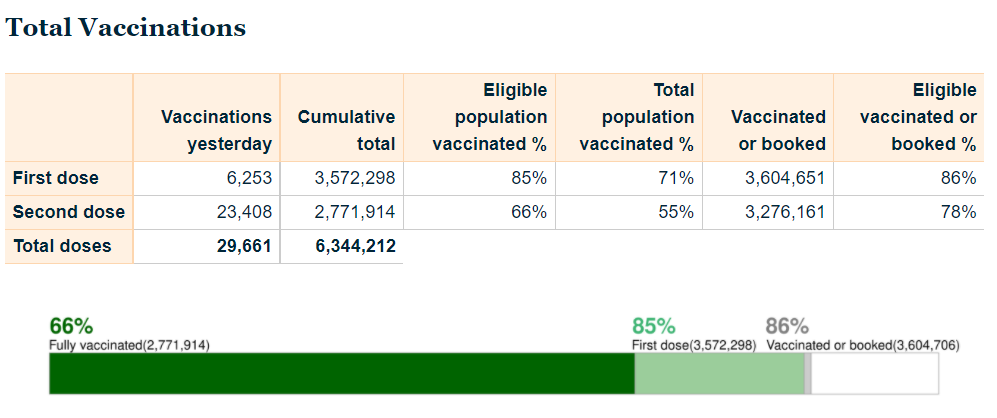997x418 pixels.
Task: Select the 66% Fully vaccinated label
Action: (71, 326)
